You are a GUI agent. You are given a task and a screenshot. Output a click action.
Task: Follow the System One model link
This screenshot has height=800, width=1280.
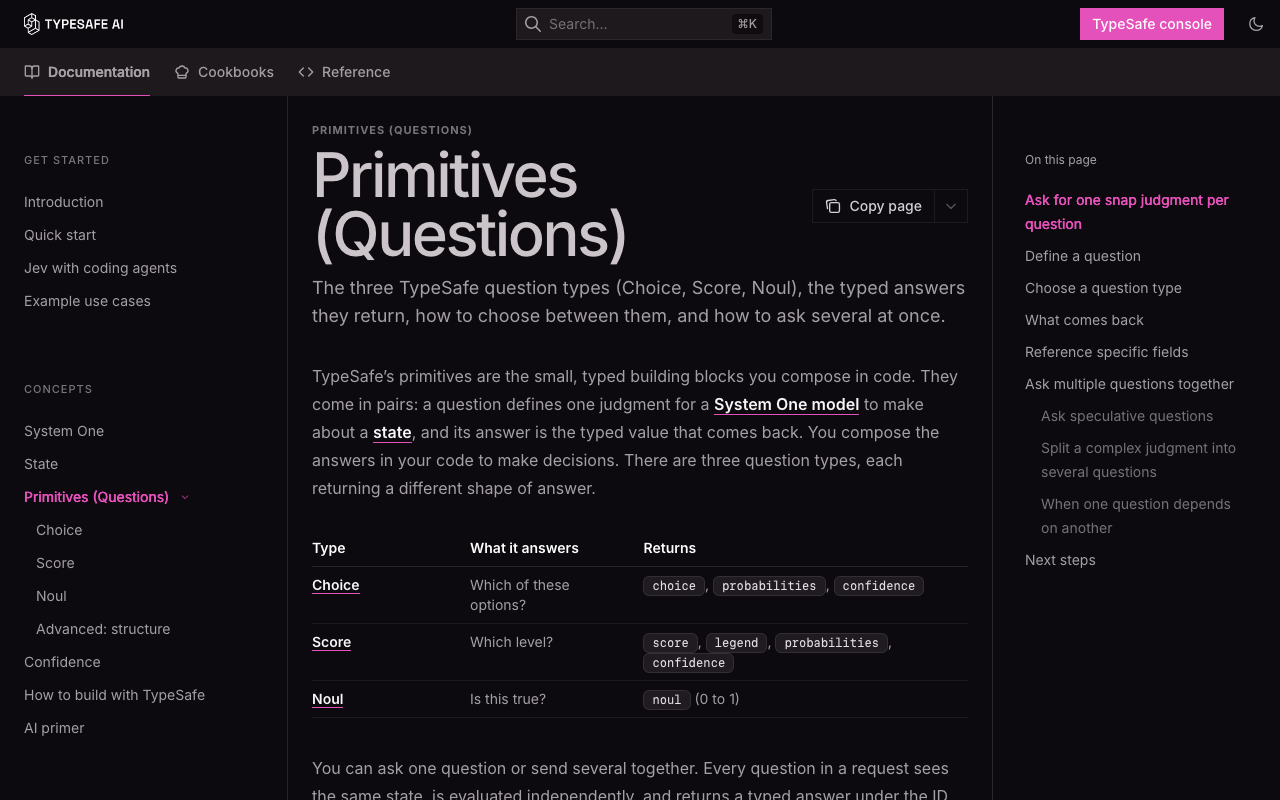pyautogui.click(x=786, y=405)
